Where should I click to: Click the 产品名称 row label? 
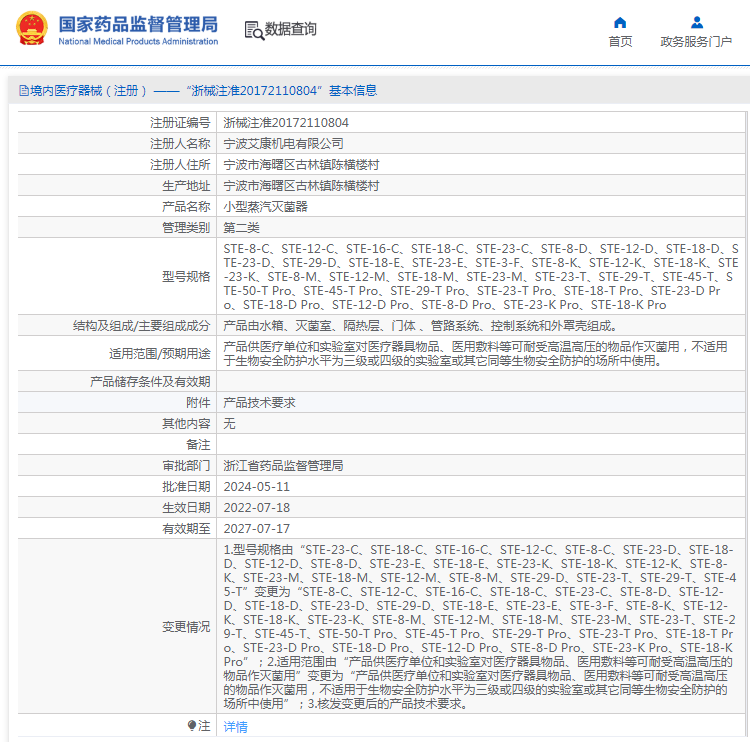tap(186, 207)
